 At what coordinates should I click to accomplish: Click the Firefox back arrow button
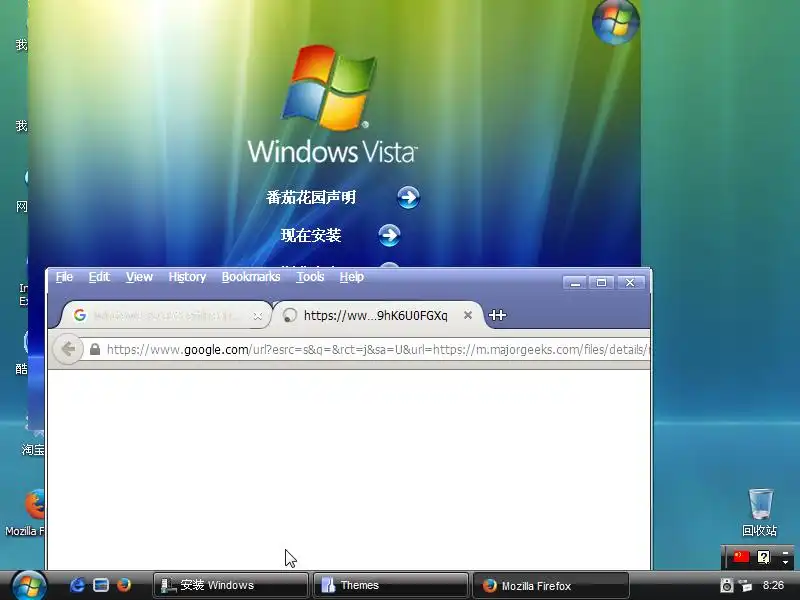(68, 349)
